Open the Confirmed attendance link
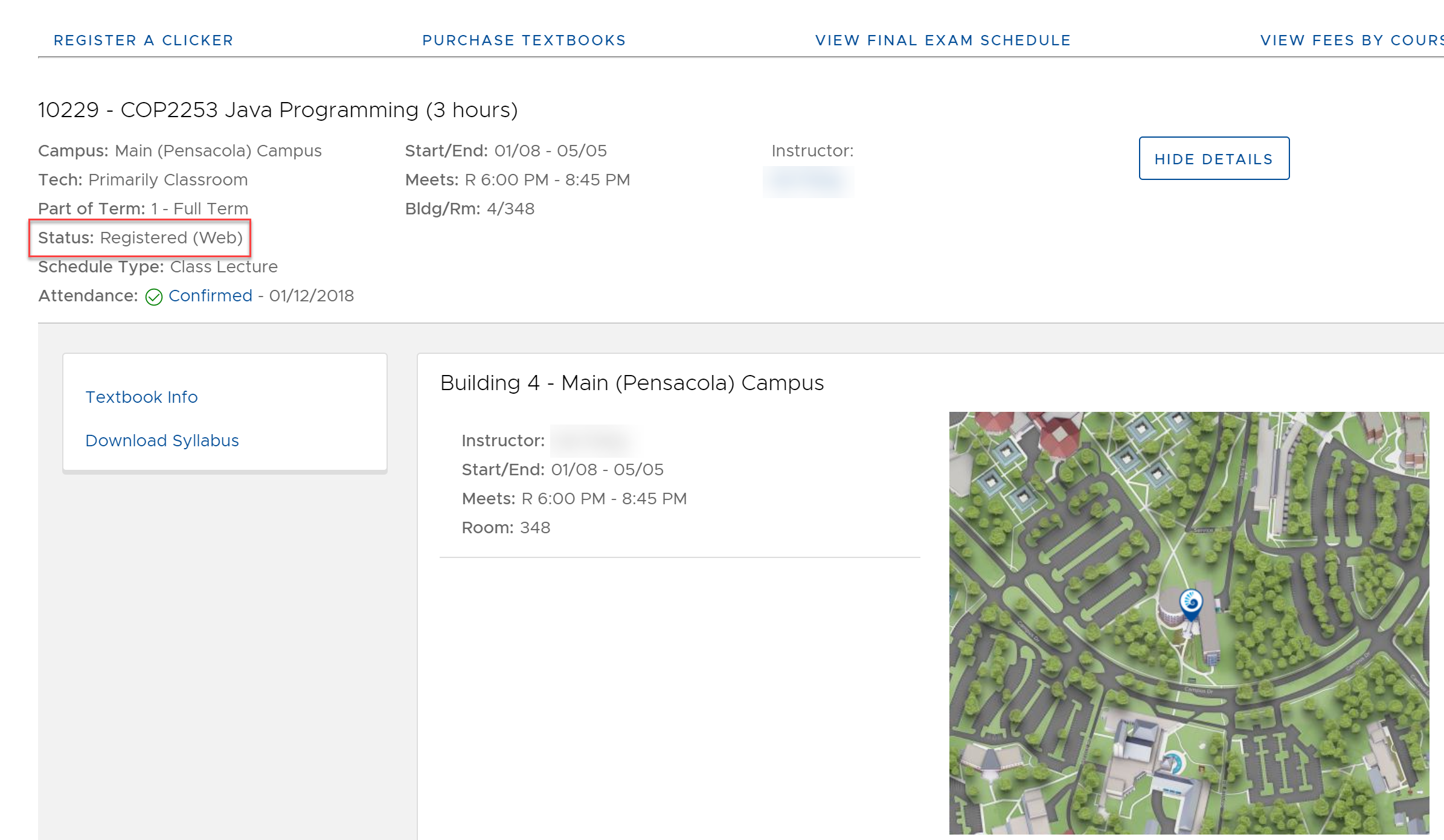Image resolution: width=1444 pixels, height=840 pixels. (x=210, y=296)
